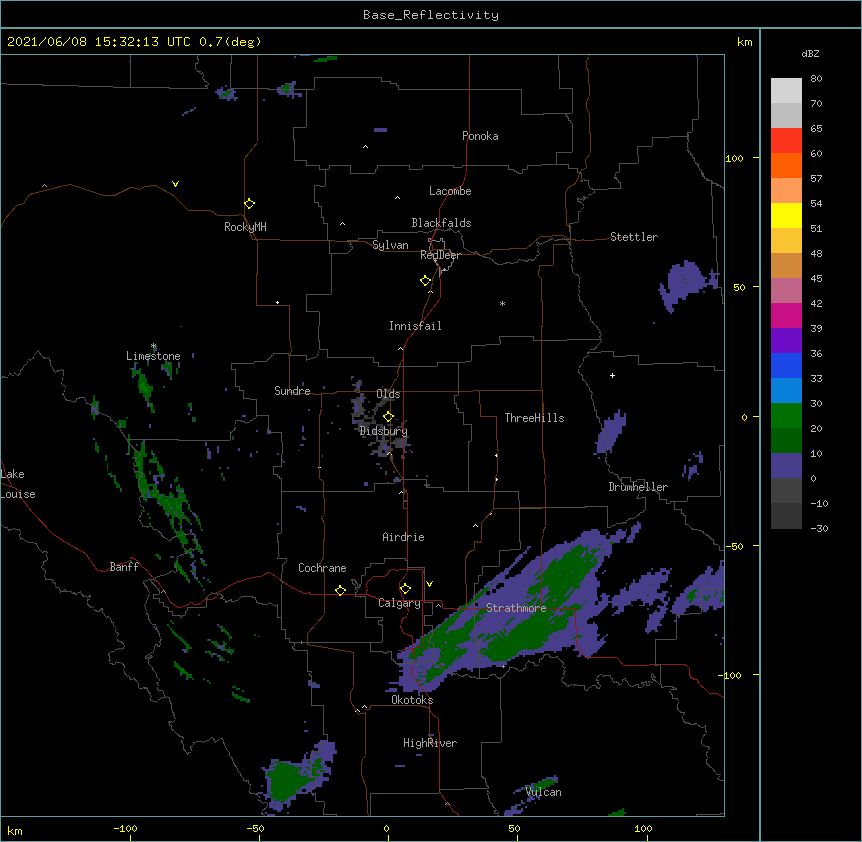
Task: Click the RockyMH label
Action: point(245,227)
